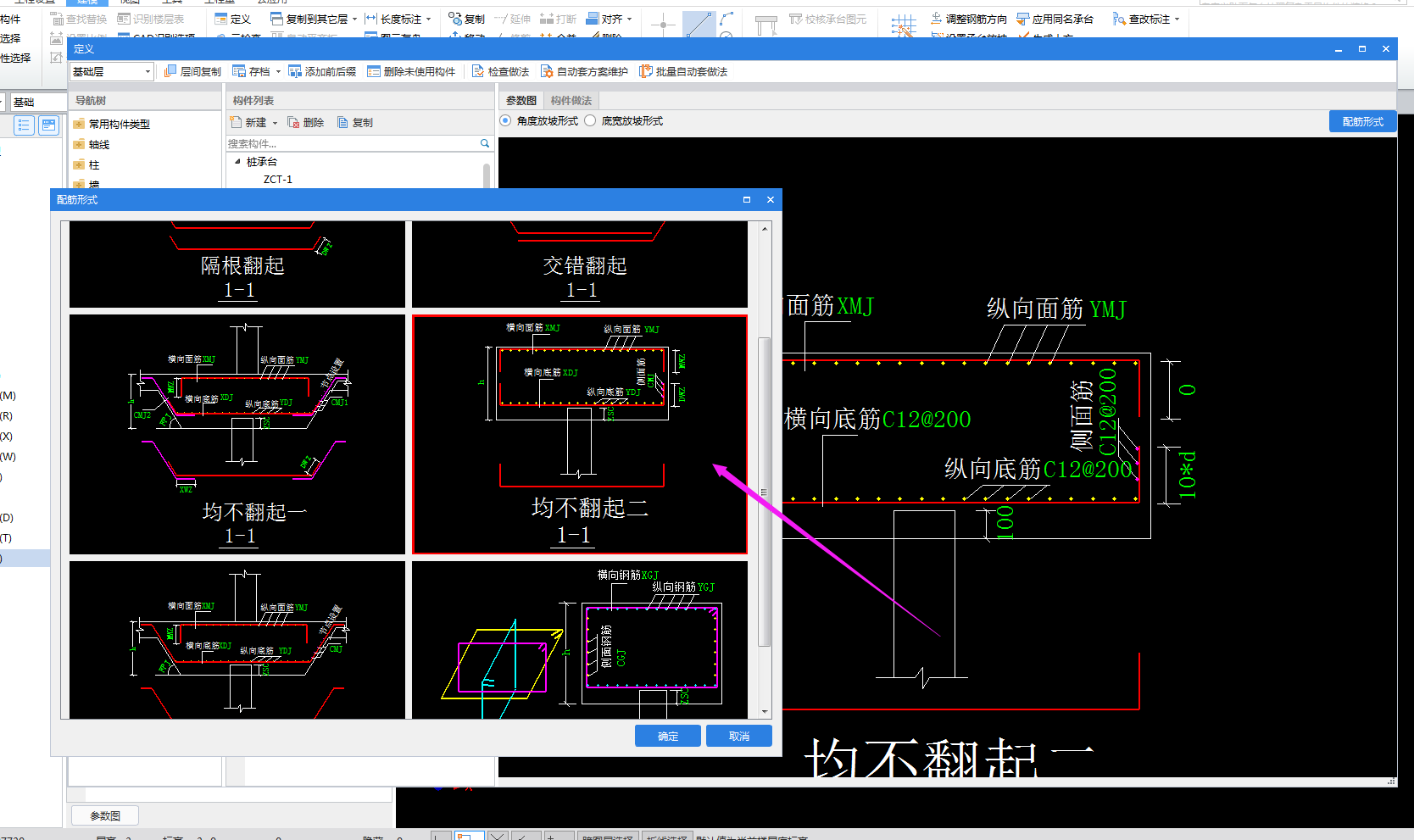This screenshot has height=840, width=1414.
Task: Select the point draw tool icon
Action: pos(663,25)
